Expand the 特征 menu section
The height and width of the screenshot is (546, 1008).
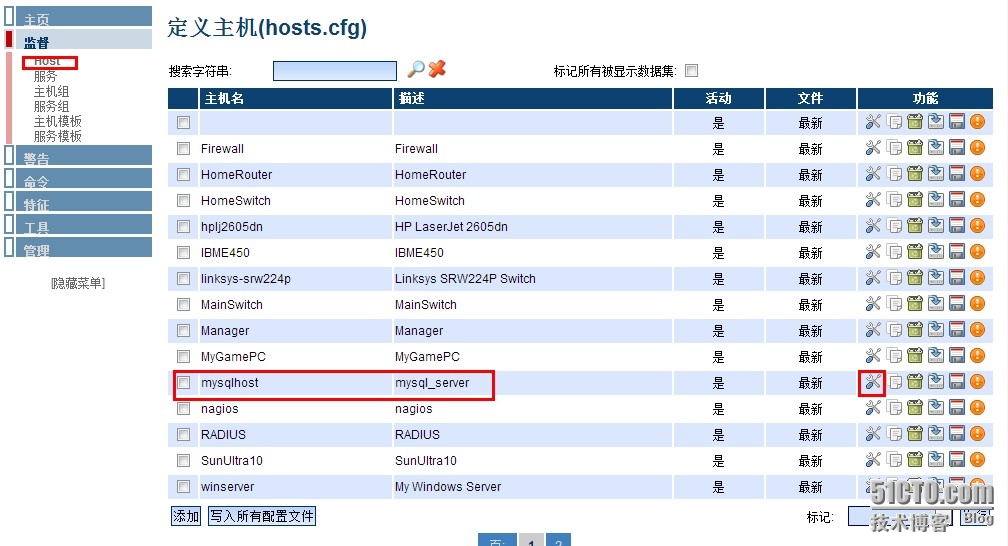point(84,202)
